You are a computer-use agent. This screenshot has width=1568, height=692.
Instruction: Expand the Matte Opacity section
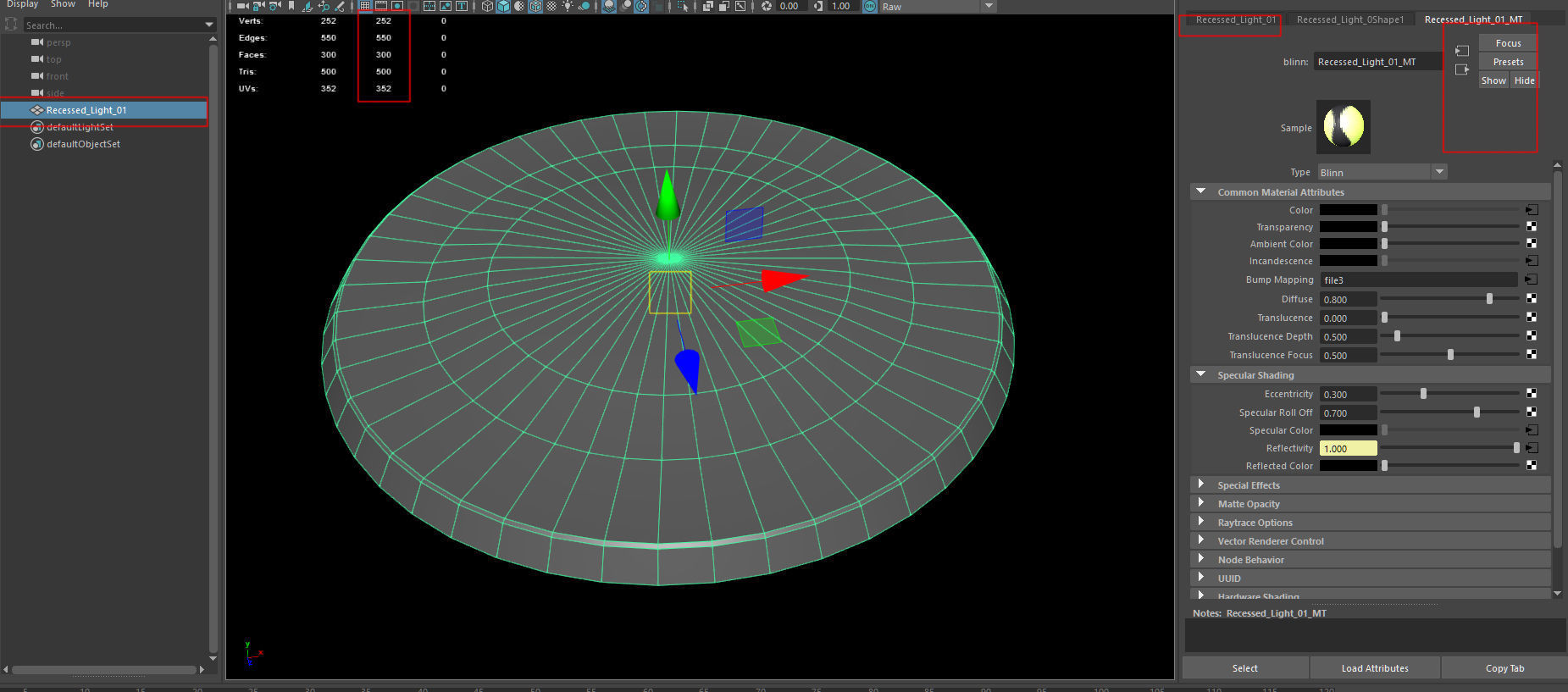click(x=1200, y=503)
